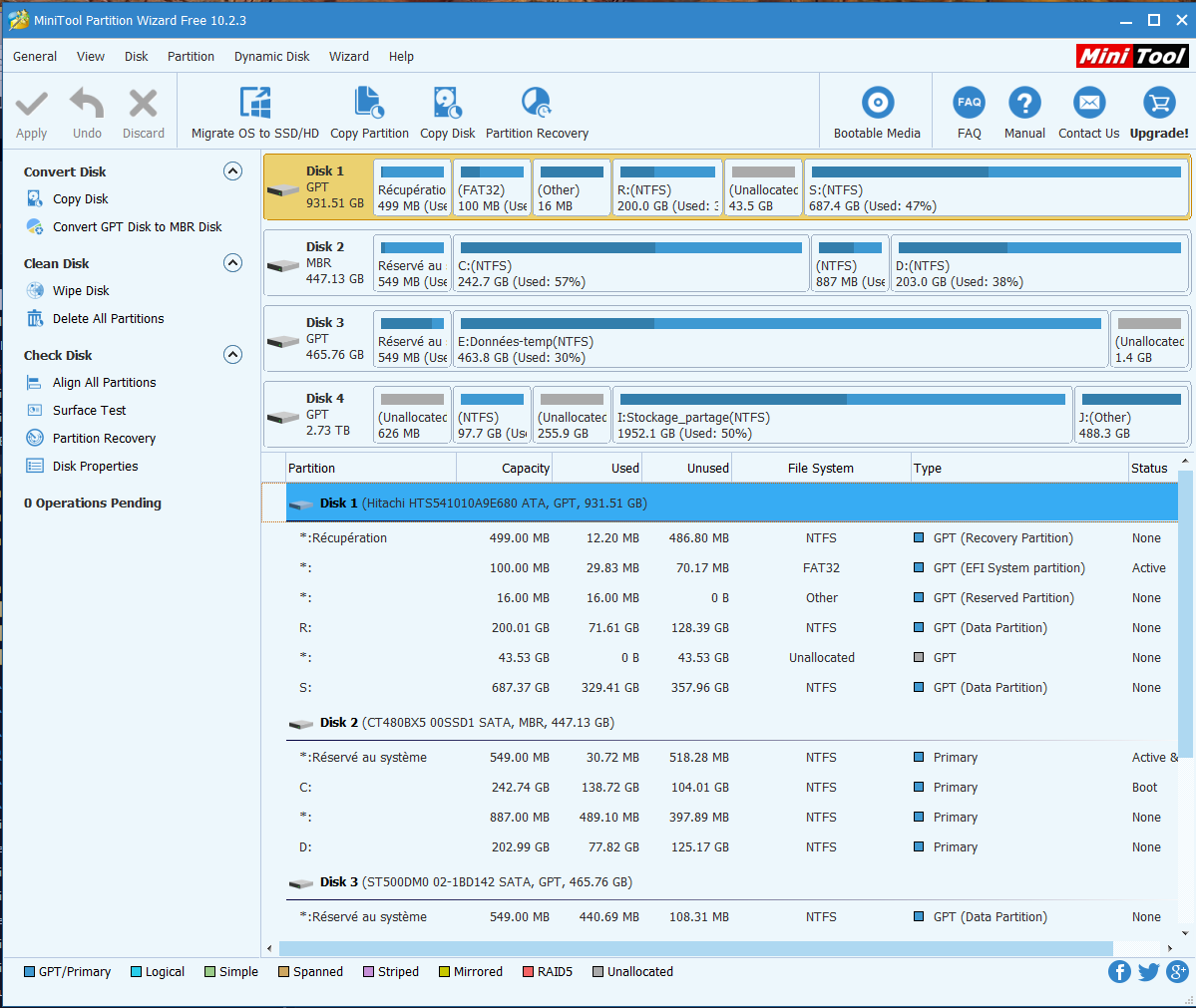Open the Dynamic Disk menu
This screenshot has height=1008, width=1196.
[x=271, y=57]
